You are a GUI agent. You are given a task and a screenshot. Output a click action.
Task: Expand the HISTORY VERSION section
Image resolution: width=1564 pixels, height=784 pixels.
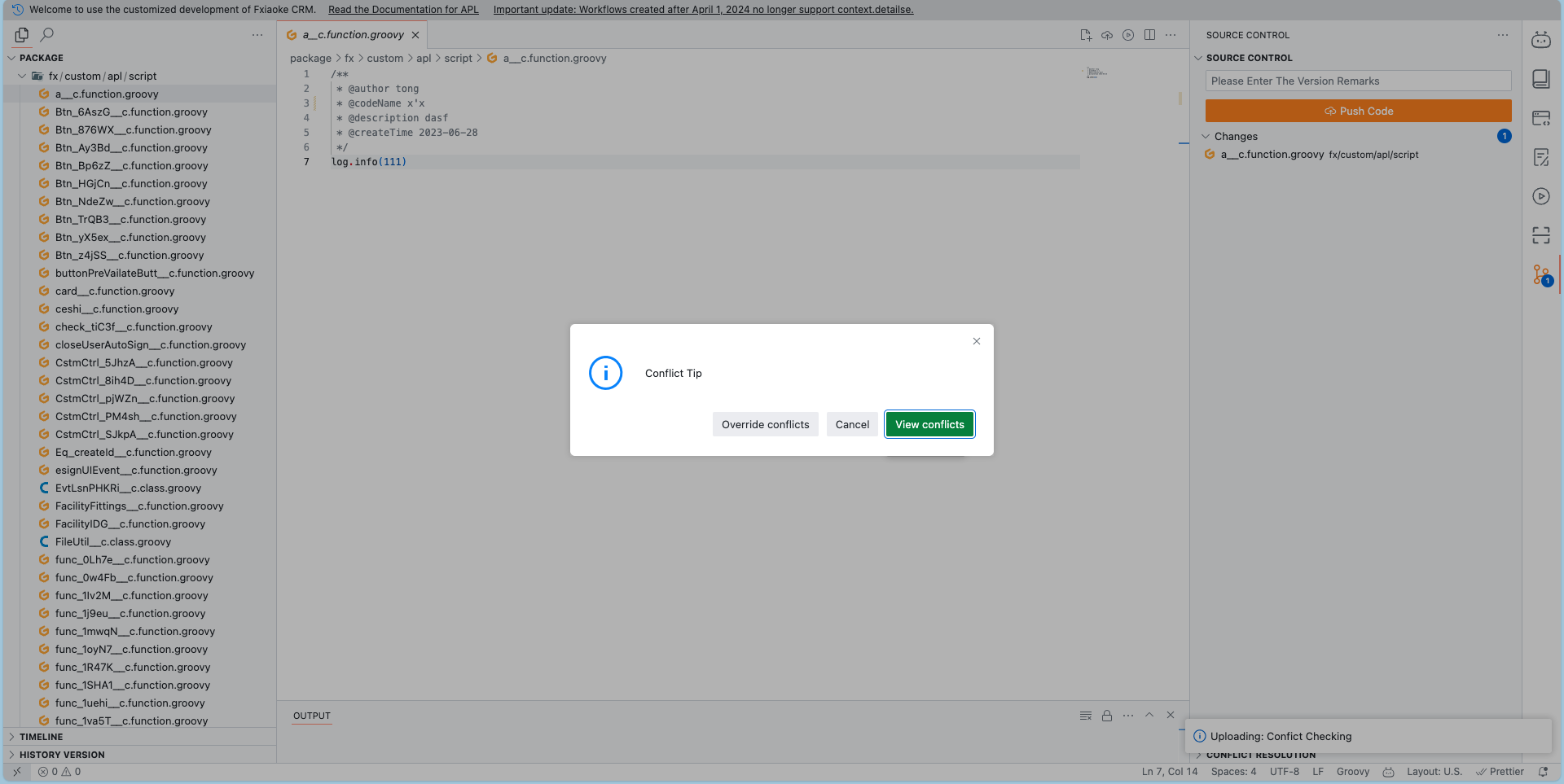tap(62, 755)
